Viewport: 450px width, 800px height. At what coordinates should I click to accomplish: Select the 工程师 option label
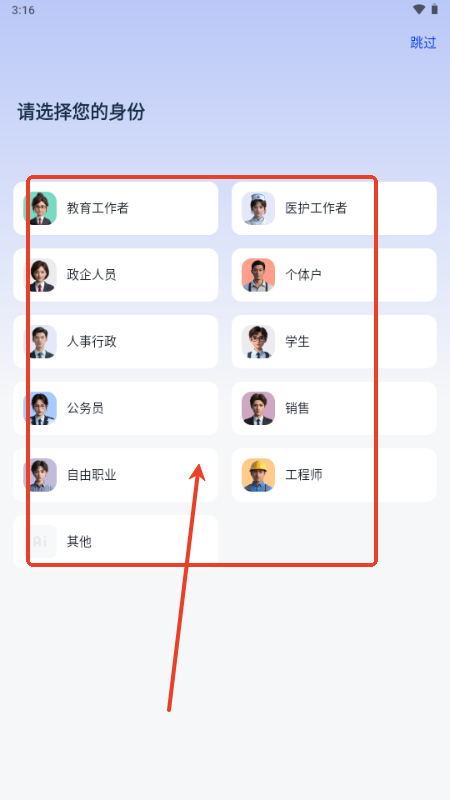[x=304, y=475]
